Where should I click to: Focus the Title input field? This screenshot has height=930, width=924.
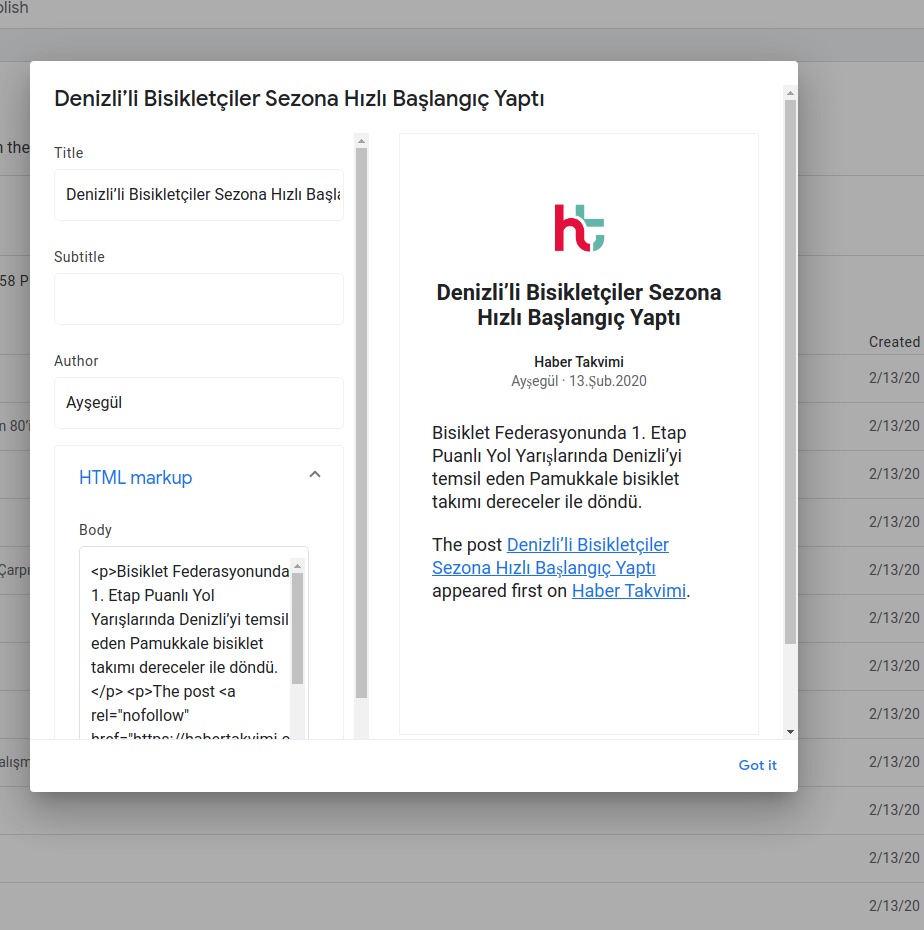(x=199, y=195)
